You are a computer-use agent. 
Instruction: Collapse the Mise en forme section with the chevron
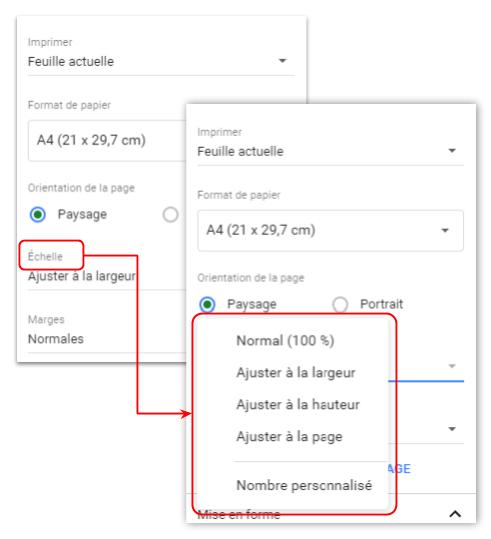click(455, 514)
